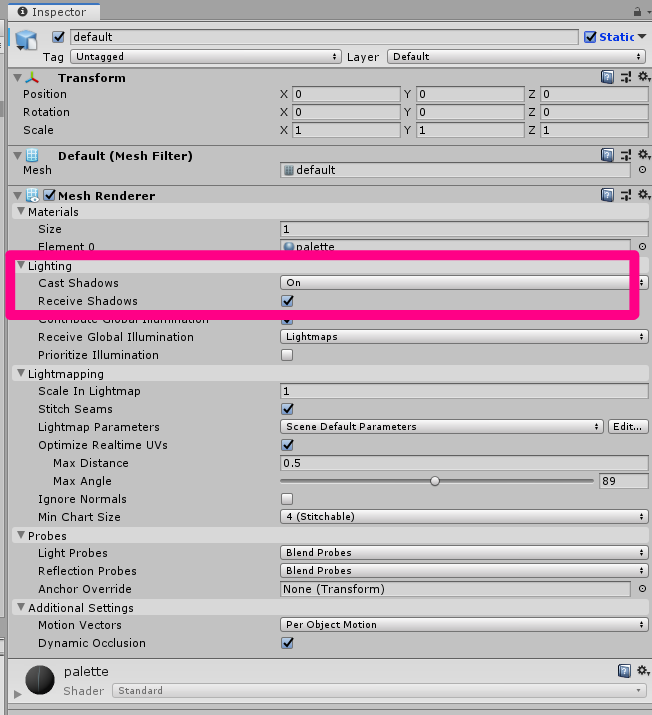Collapse the Mesh Renderer foldout
This screenshot has height=715, width=652.
[18, 196]
